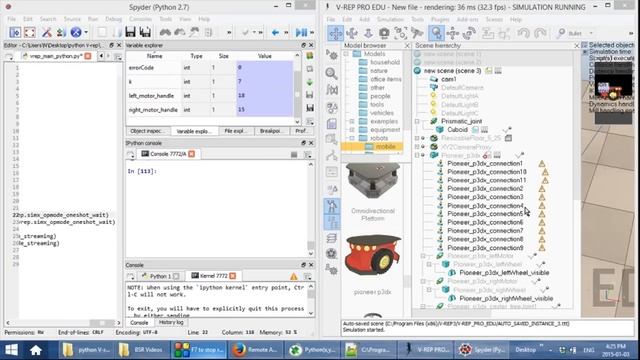
Task: Expand the equipment folder in Model browser
Action: pyautogui.click(x=352, y=130)
